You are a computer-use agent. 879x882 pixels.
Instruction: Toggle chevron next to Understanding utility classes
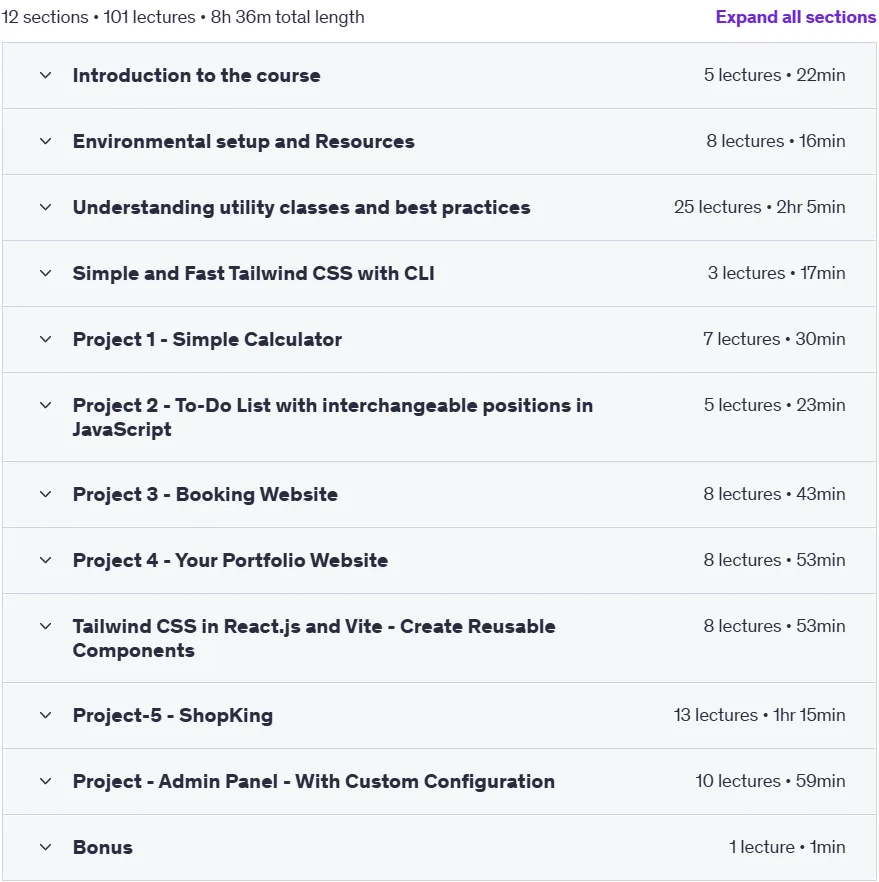(x=46, y=207)
